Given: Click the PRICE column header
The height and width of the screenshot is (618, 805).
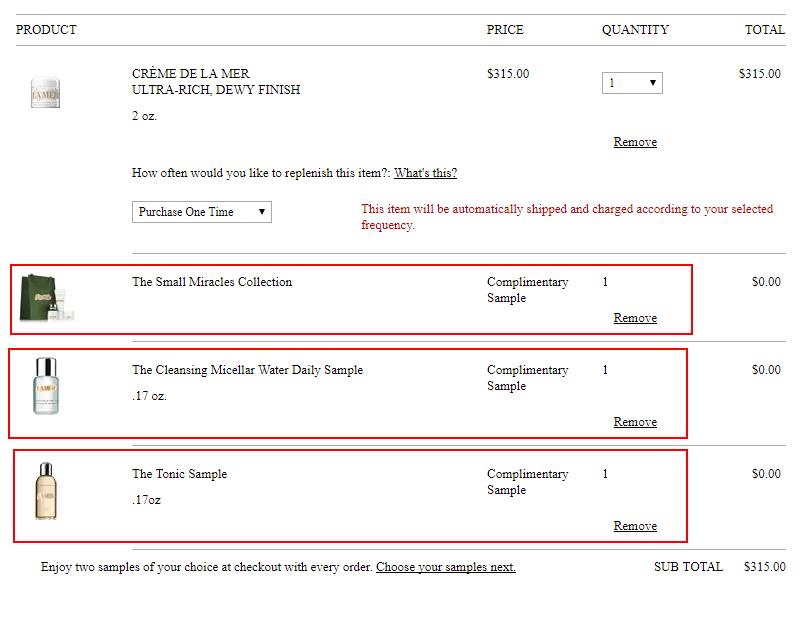Looking at the screenshot, I should point(505,30).
